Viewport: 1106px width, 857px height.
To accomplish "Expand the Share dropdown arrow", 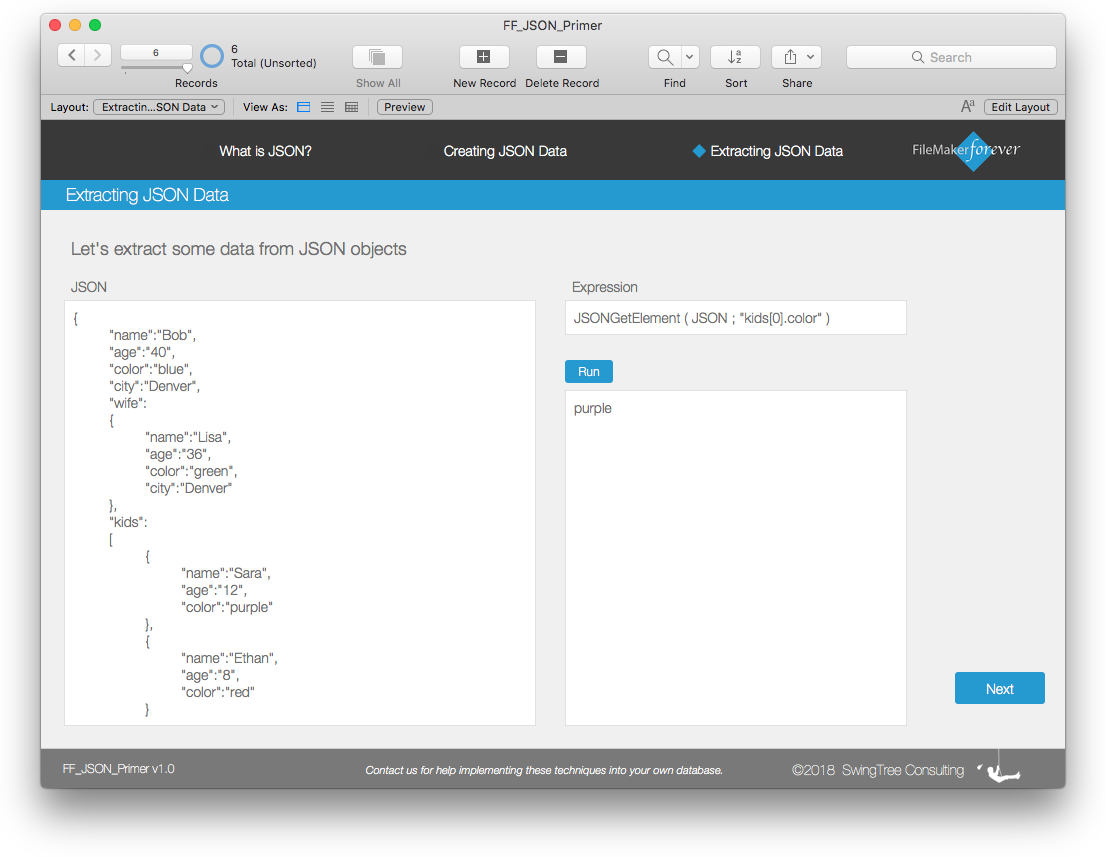I will pyautogui.click(x=811, y=56).
